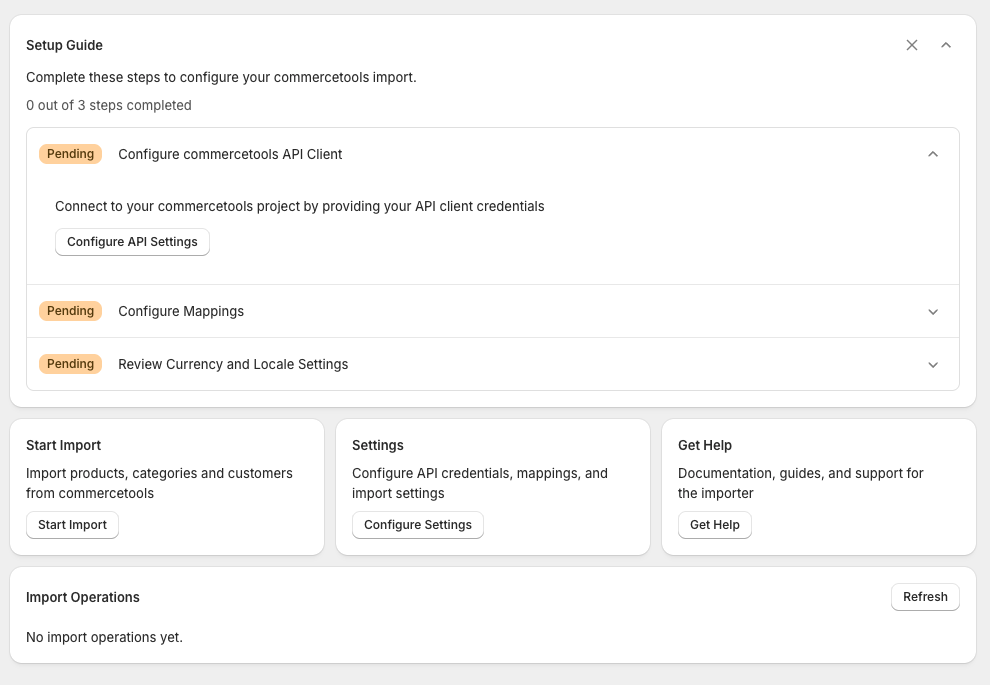Click Pending badge beside Configure Mappings
This screenshot has width=990, height=685.
pos(71,311)
